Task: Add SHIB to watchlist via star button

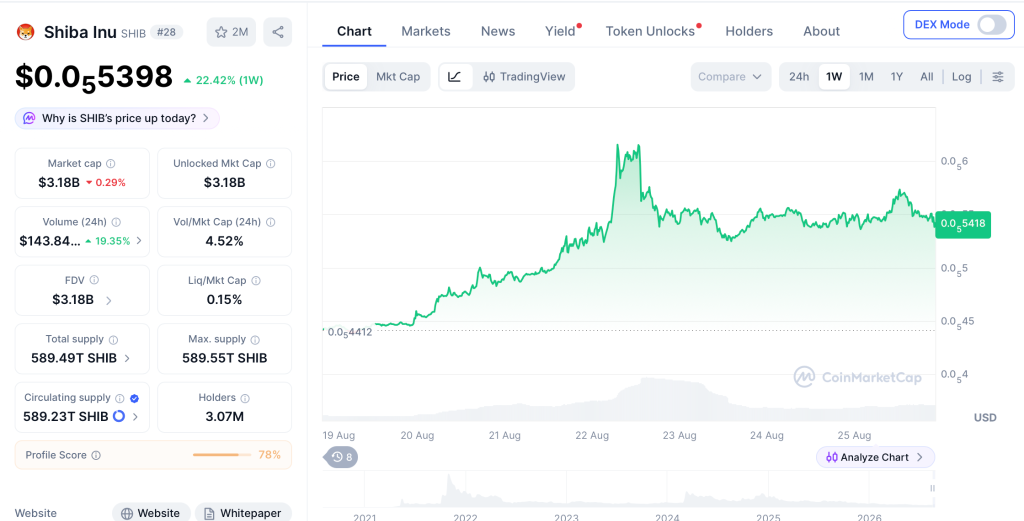Action: (231, 32)
